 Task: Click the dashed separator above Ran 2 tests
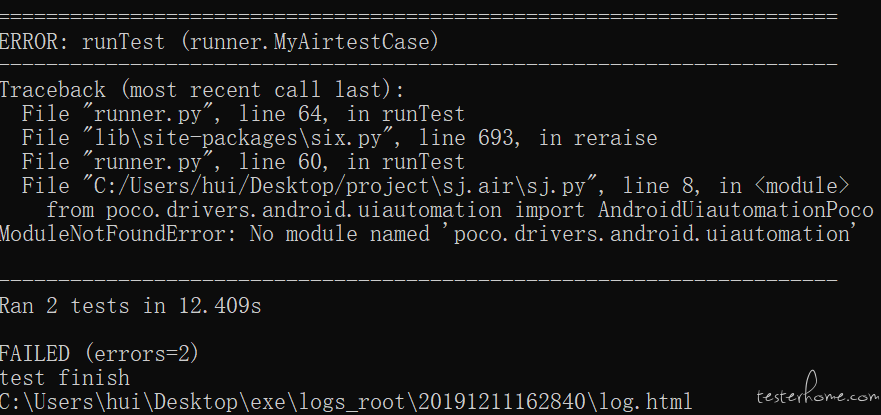click(x=419, y=280)
